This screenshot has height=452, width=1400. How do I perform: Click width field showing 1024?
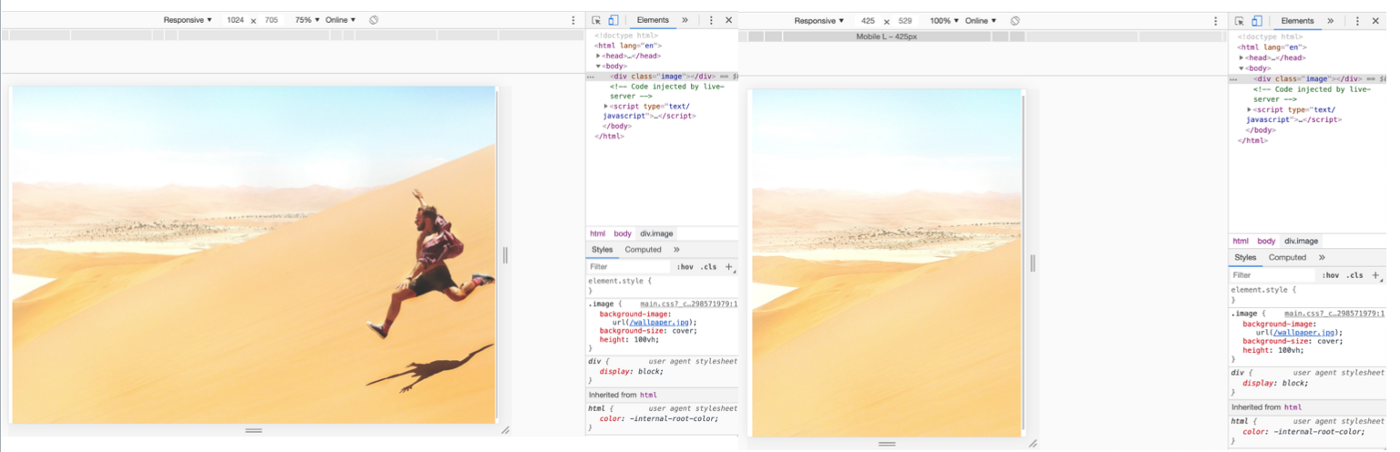(x=235, y=20)
